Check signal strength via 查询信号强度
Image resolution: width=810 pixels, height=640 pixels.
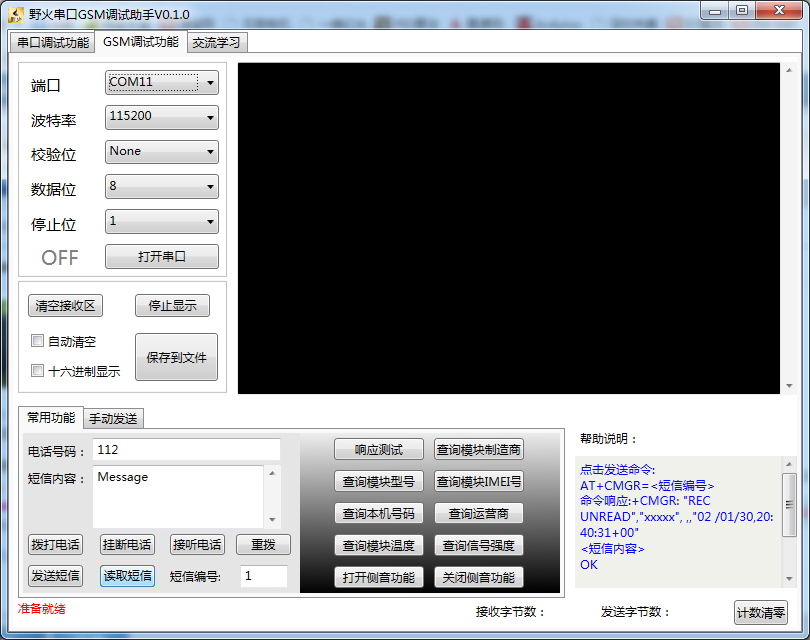click(479, 545)
